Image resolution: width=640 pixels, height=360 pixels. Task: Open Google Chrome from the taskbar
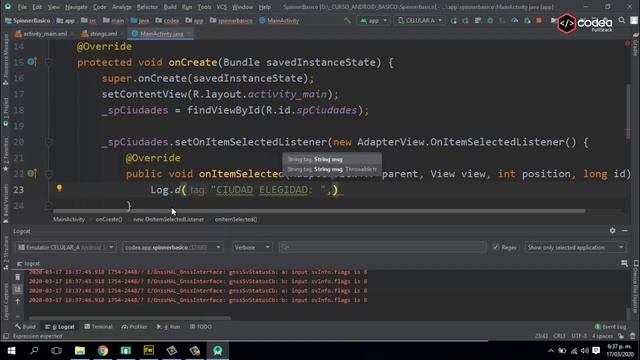tap(103, 351)
